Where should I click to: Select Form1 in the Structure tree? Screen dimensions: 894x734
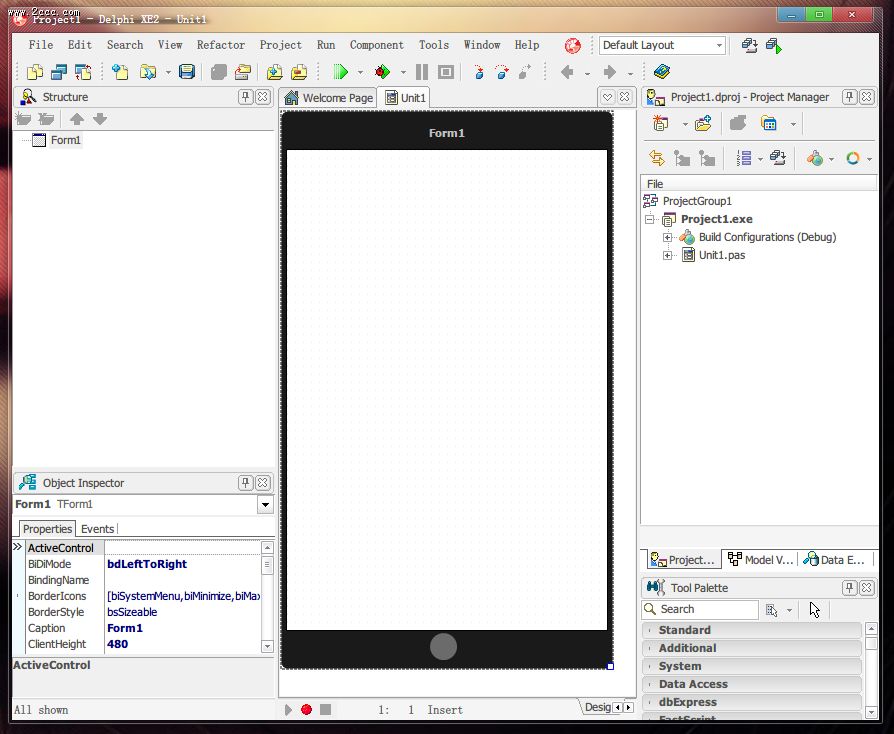coord(66,140)
